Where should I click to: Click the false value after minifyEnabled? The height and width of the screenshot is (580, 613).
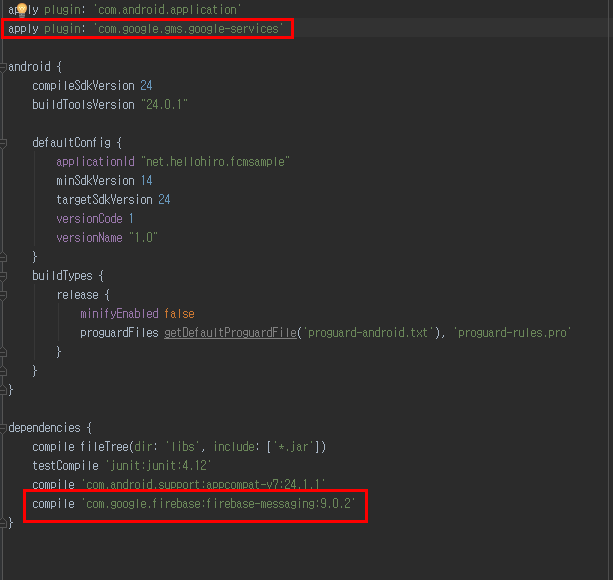(x=179, y=313)
